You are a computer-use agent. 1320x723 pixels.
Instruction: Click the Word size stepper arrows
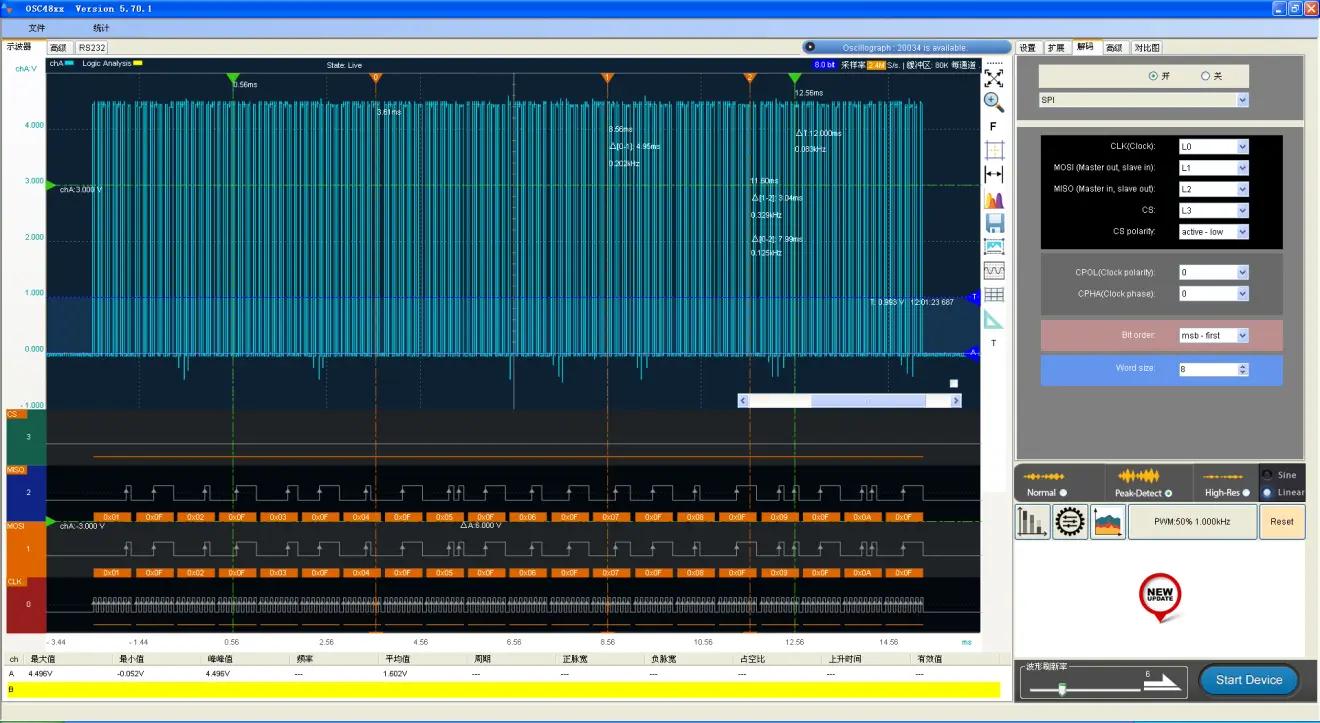coord(1243,369)
